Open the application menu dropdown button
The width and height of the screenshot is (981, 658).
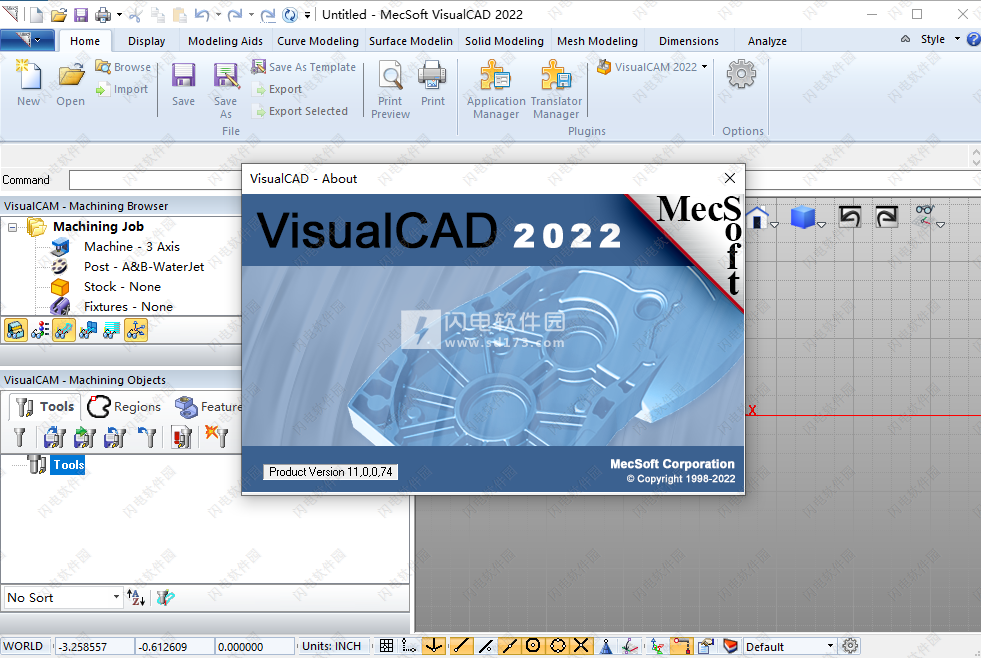coord(26,41)
